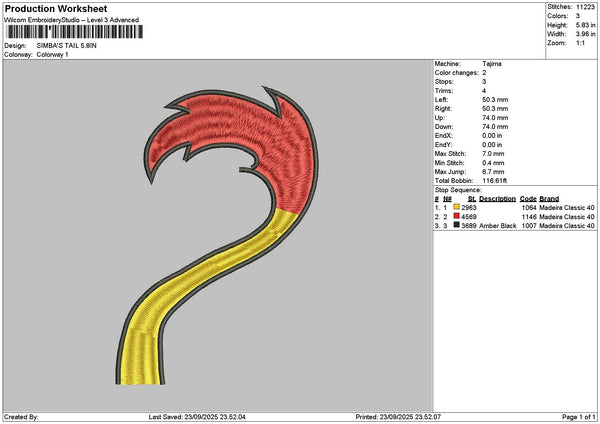Image resolution: width=600 pixels, height=424 pixels.
Task: Click stitch count 4569 in stop 2 row
Action: click(469, 217)
